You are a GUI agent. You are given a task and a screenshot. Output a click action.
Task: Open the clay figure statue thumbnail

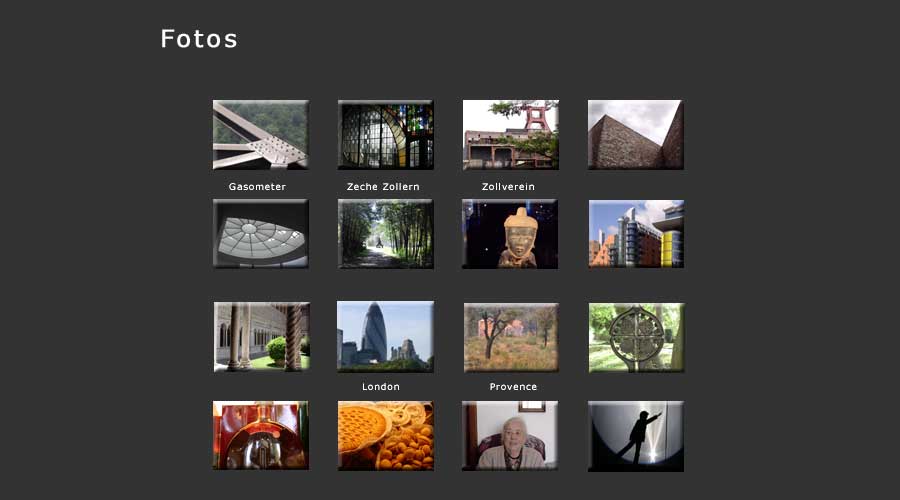(x=510, y=234)
